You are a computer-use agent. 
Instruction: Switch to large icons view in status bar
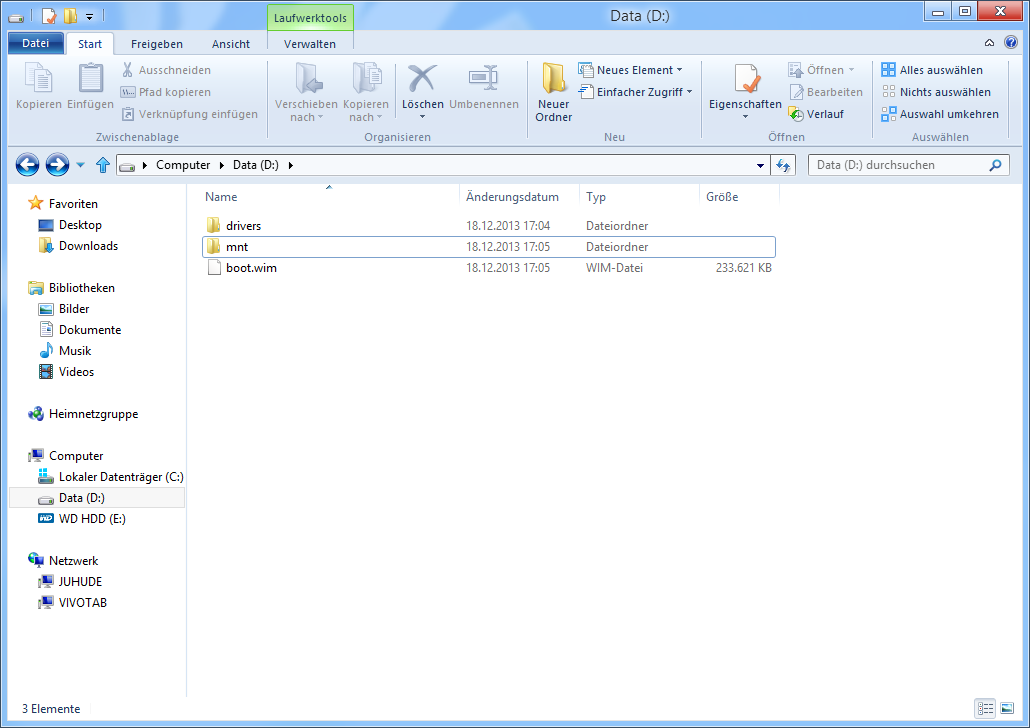click(1007, 708)
